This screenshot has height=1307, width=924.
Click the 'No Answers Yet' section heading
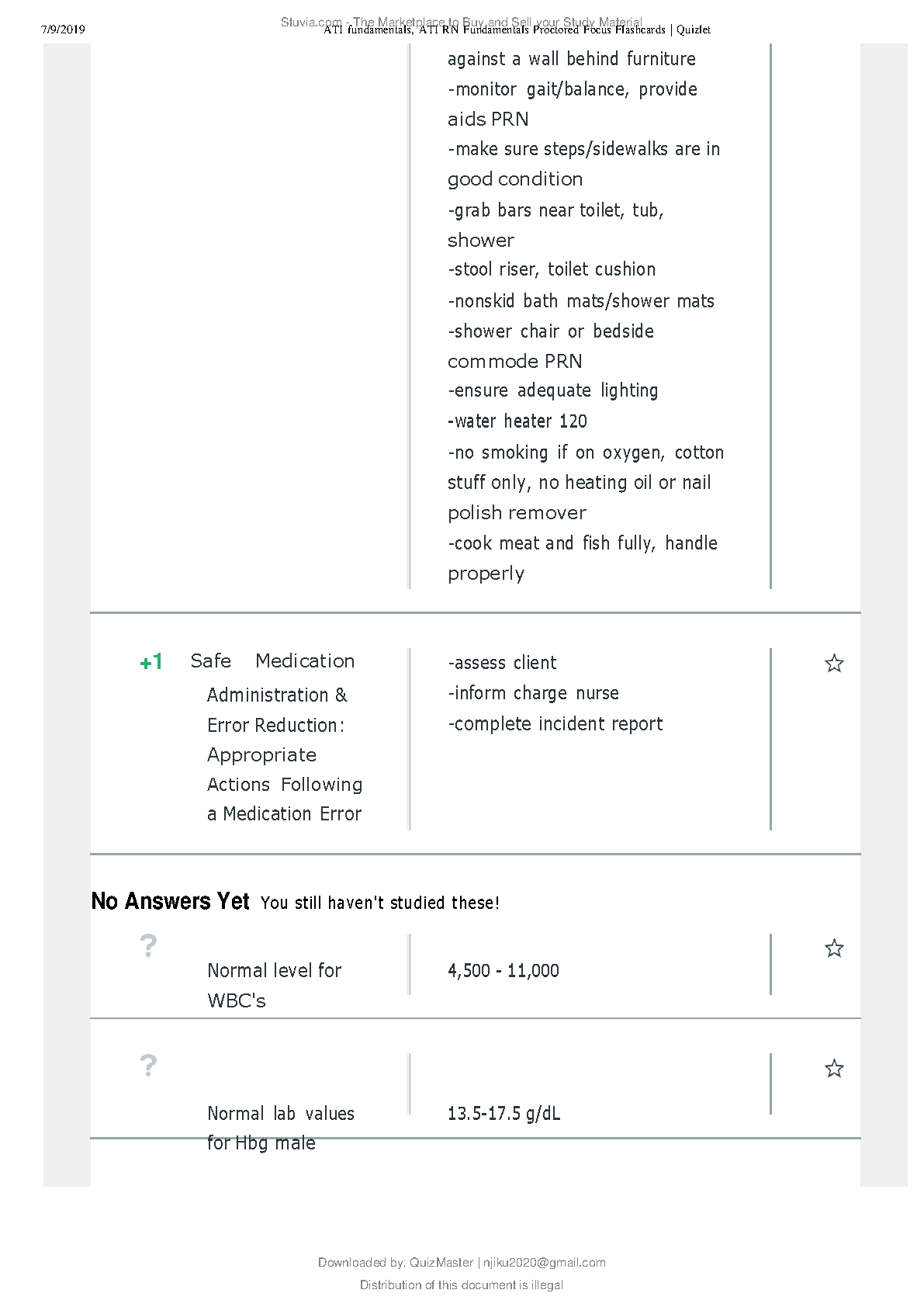click(170, 901)
